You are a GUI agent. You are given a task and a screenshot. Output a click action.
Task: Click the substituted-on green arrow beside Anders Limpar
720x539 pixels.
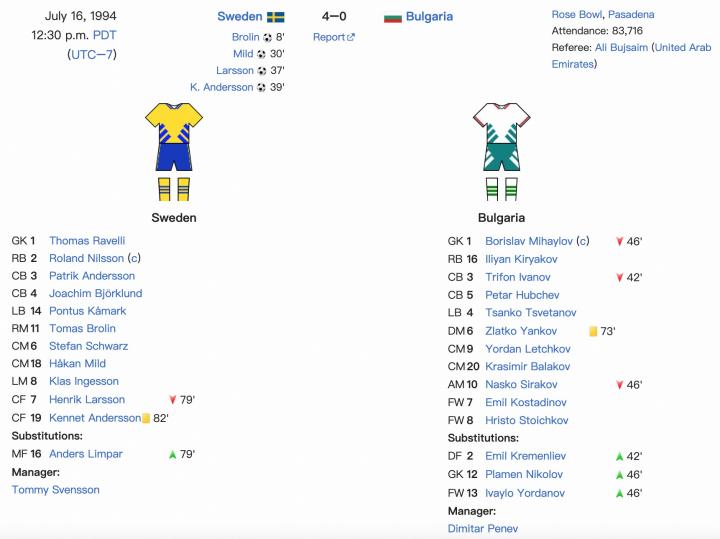173,455
